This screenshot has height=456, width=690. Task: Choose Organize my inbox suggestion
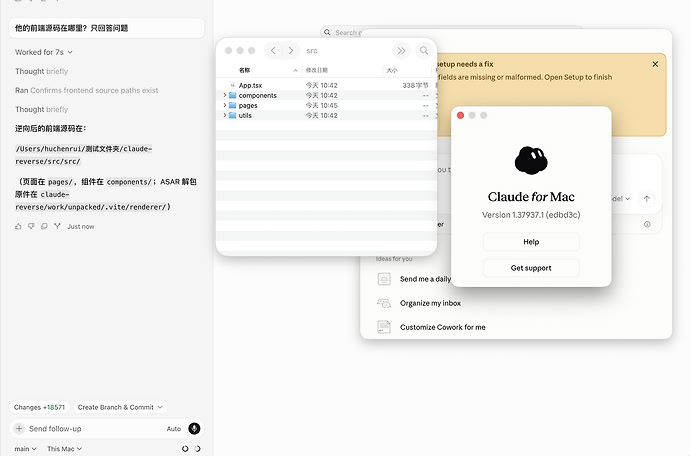click(430, 303)
